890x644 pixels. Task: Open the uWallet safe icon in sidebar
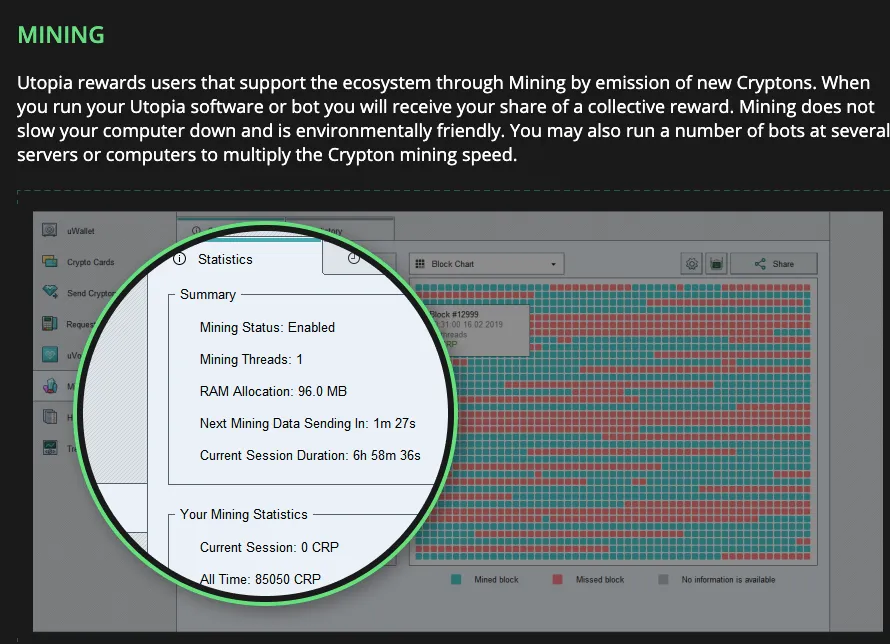pos(49,230)
